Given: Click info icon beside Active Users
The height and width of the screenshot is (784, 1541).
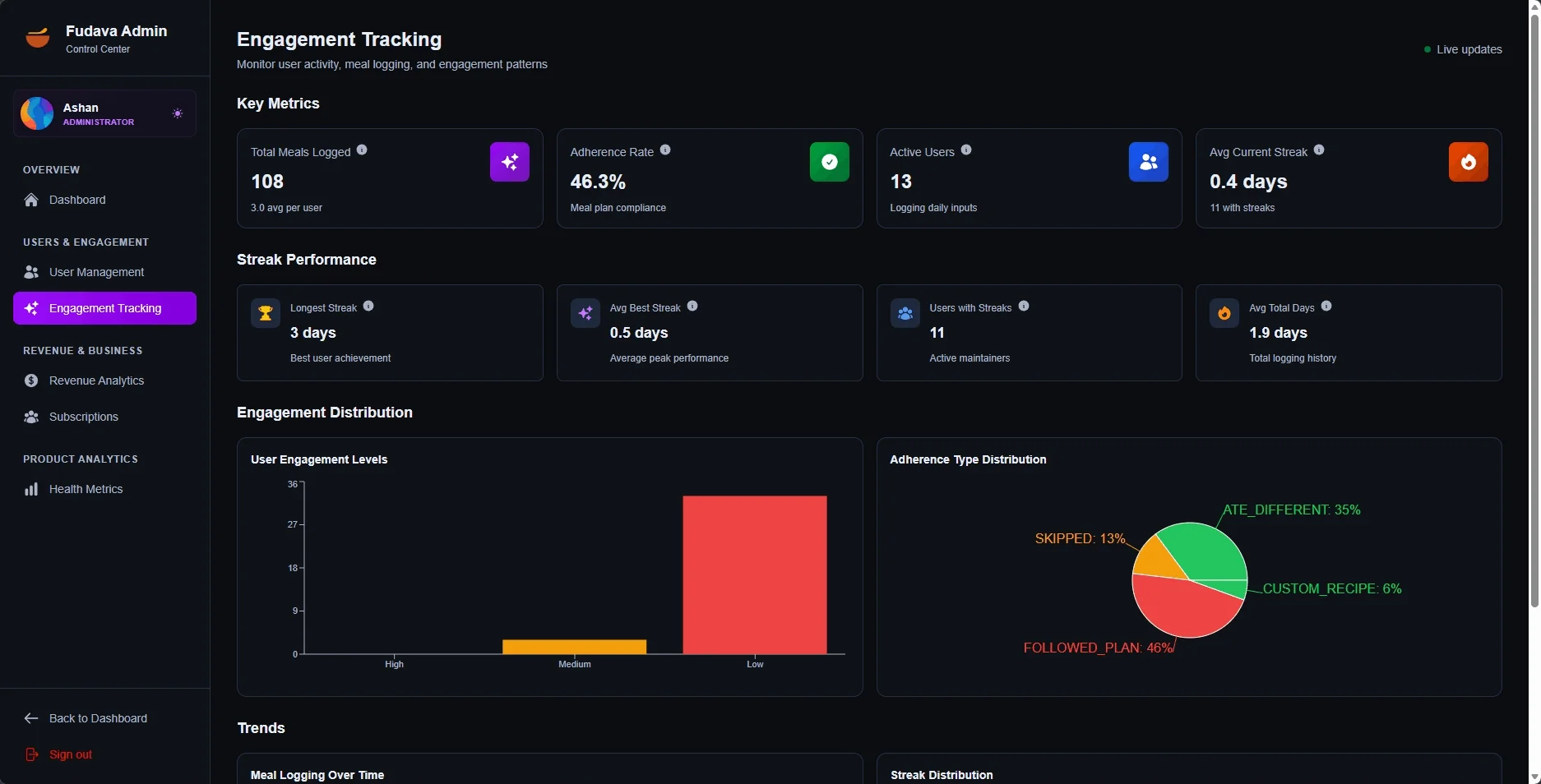Looking at the screenshot, I should [966, 150].
